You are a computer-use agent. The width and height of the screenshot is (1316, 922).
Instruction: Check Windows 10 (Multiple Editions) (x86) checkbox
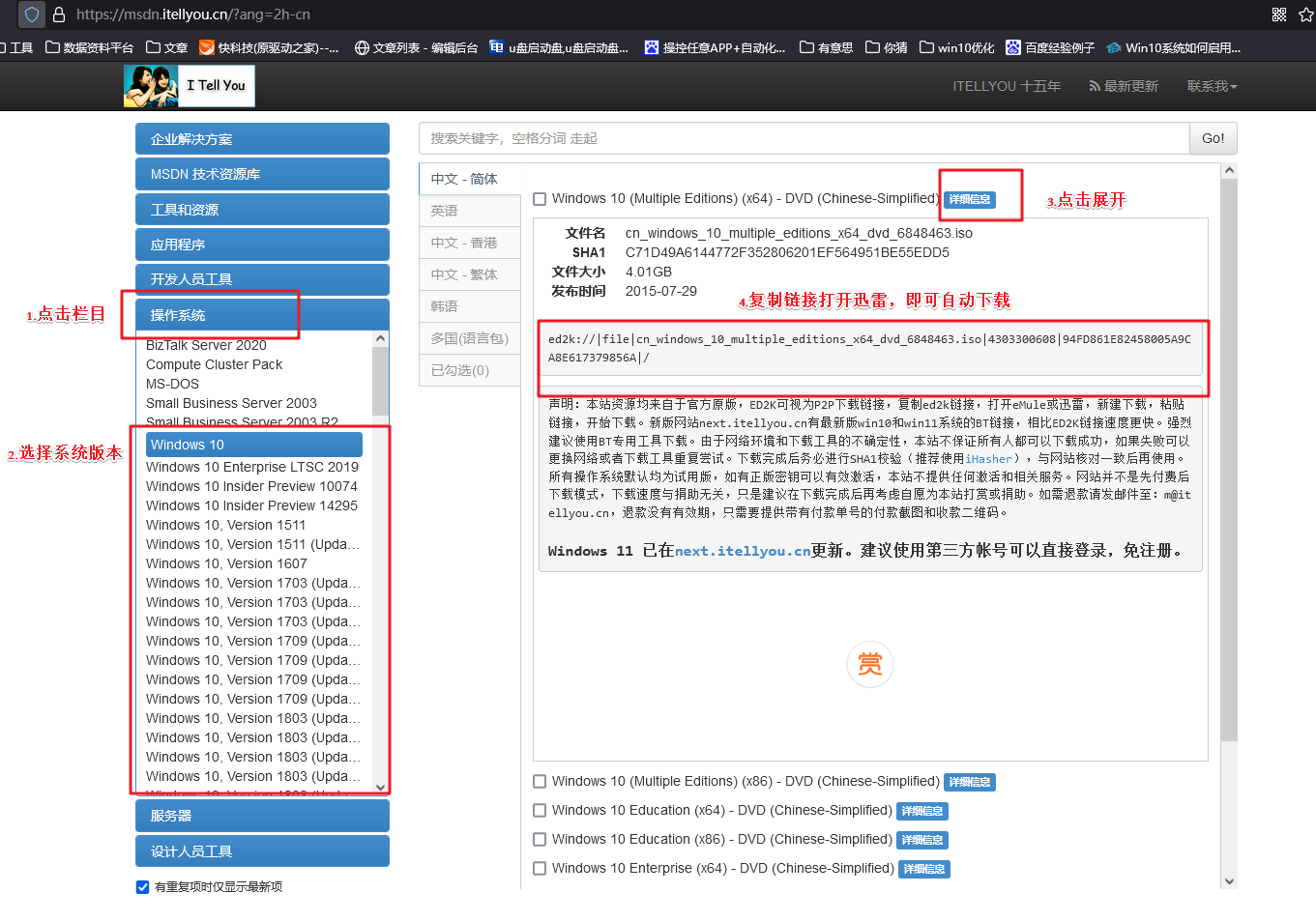(x=540, y=782)
